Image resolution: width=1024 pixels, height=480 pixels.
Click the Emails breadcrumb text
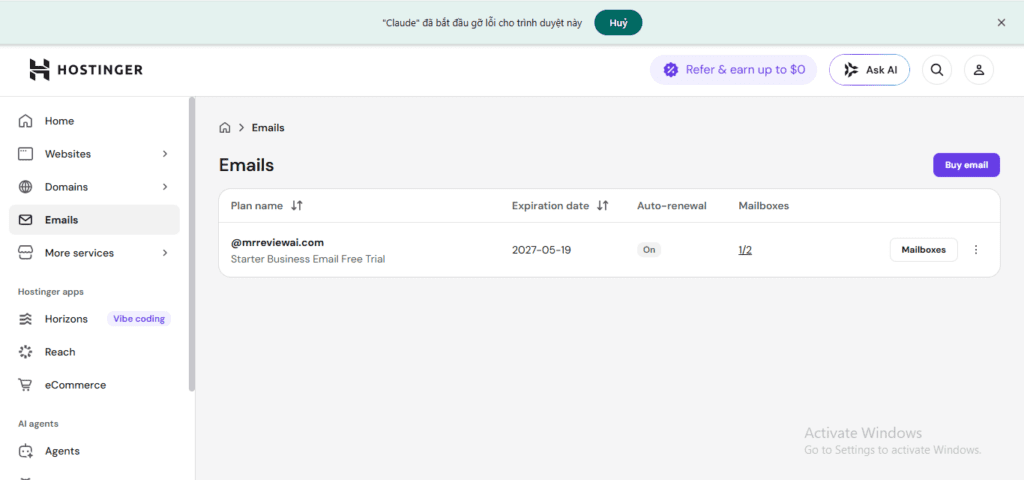(268, 127)
